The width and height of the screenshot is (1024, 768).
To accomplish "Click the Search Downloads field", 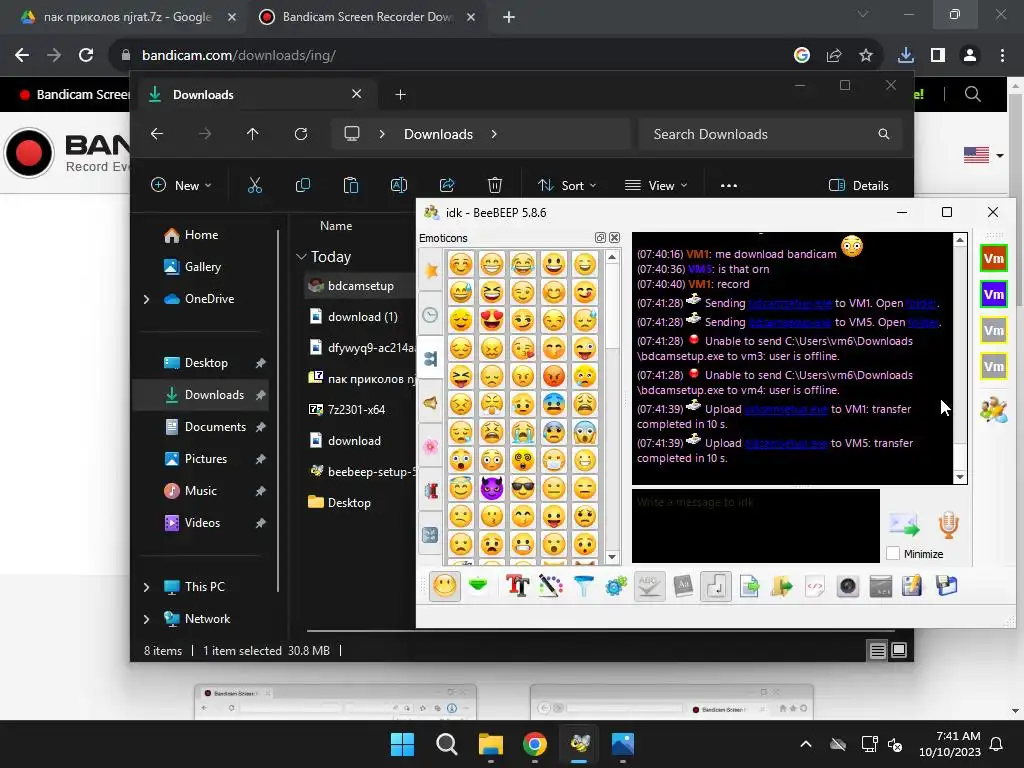I will pyautogui.click(x=771, y=134).
